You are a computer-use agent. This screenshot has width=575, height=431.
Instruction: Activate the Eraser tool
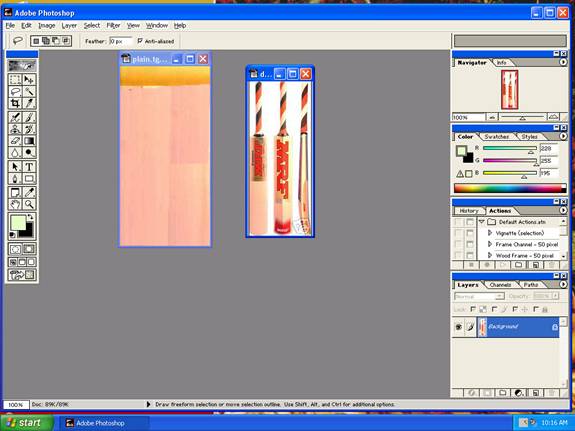[x=15, y=141]
